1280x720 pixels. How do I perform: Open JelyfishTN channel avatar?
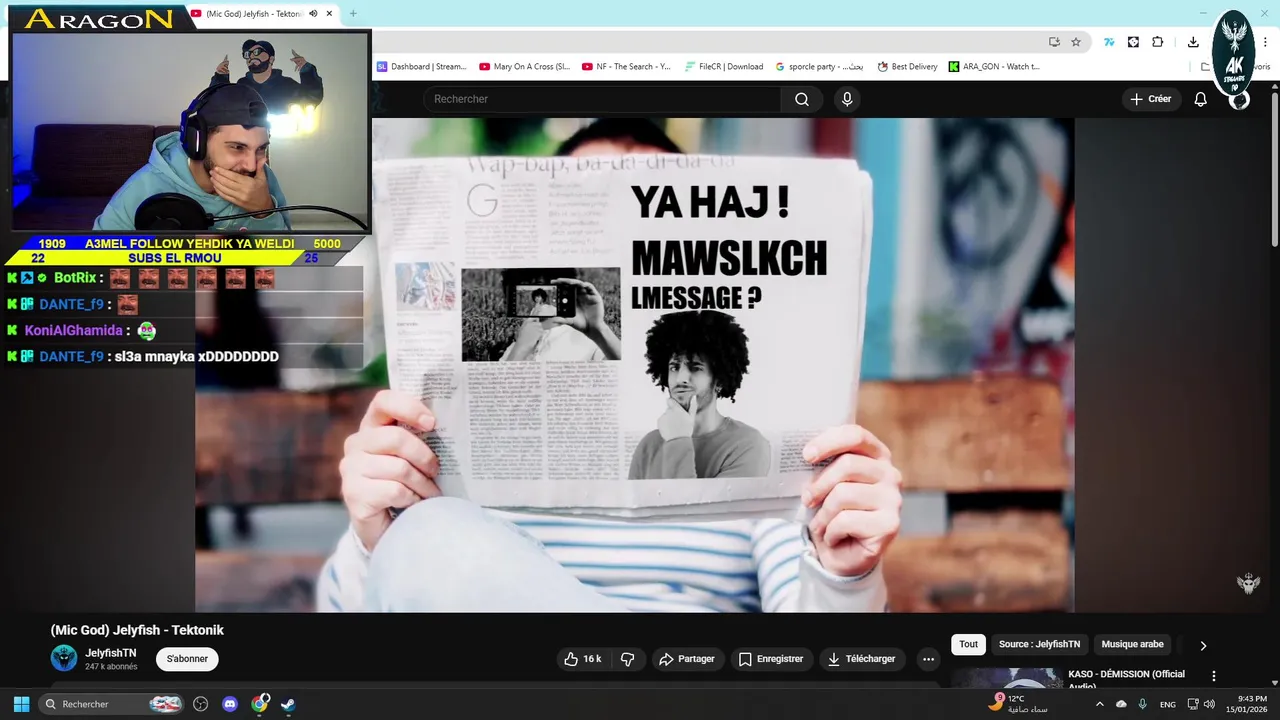point(64,658)
